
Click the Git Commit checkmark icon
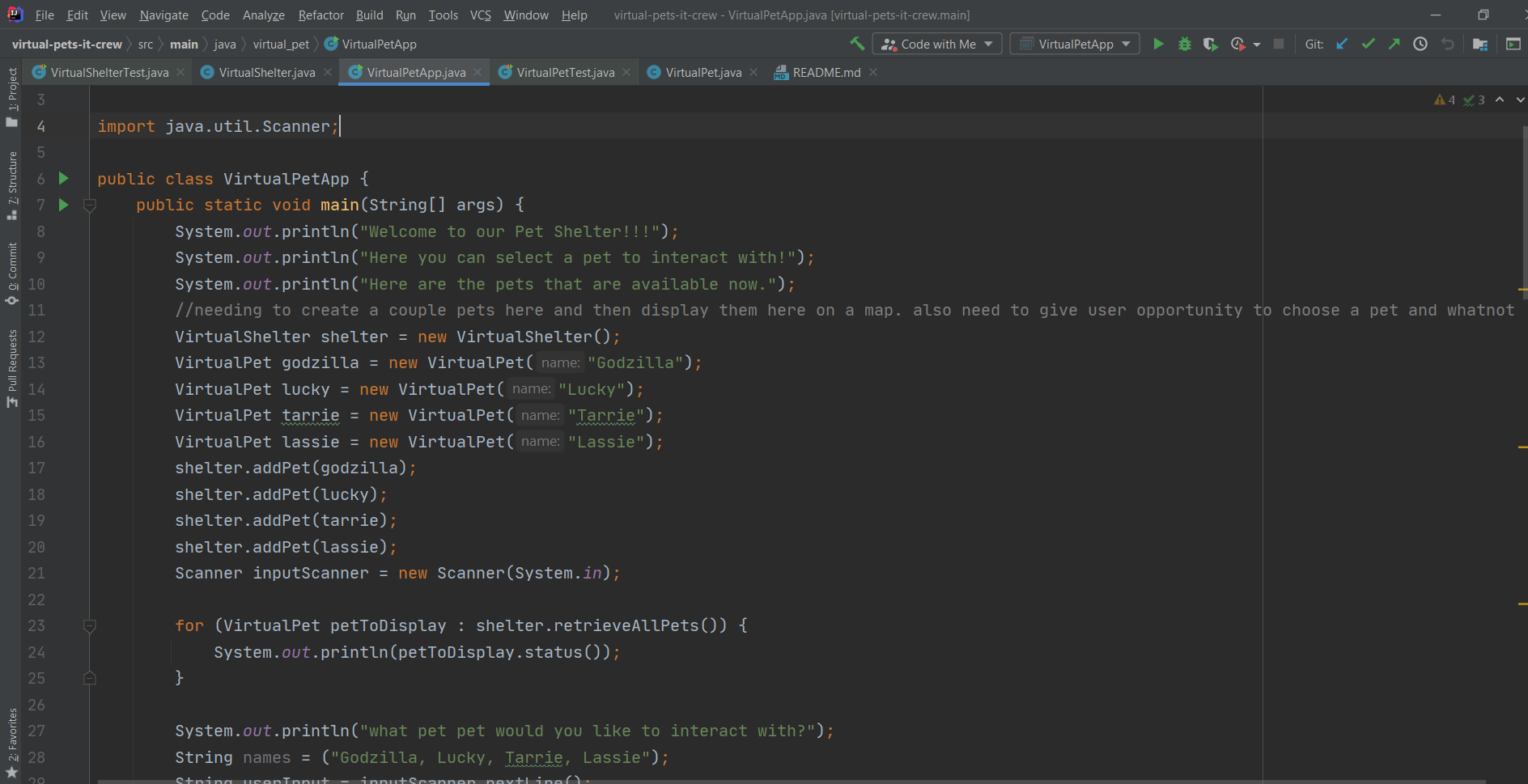coord(1368,44)
